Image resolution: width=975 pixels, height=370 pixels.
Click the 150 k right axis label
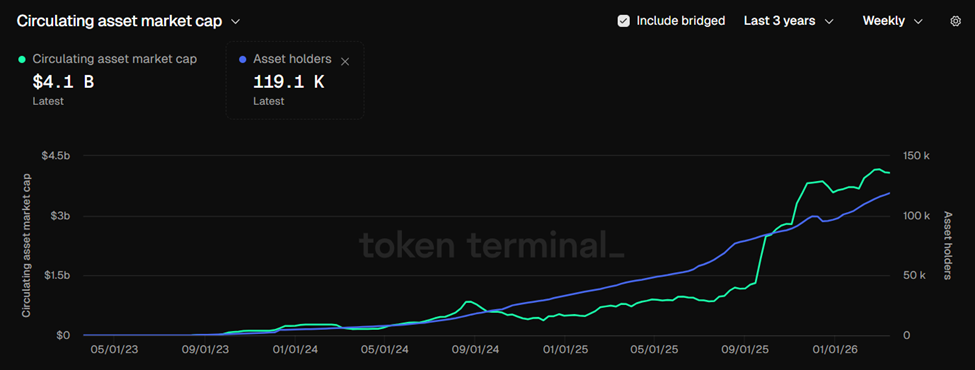[918, 156]
